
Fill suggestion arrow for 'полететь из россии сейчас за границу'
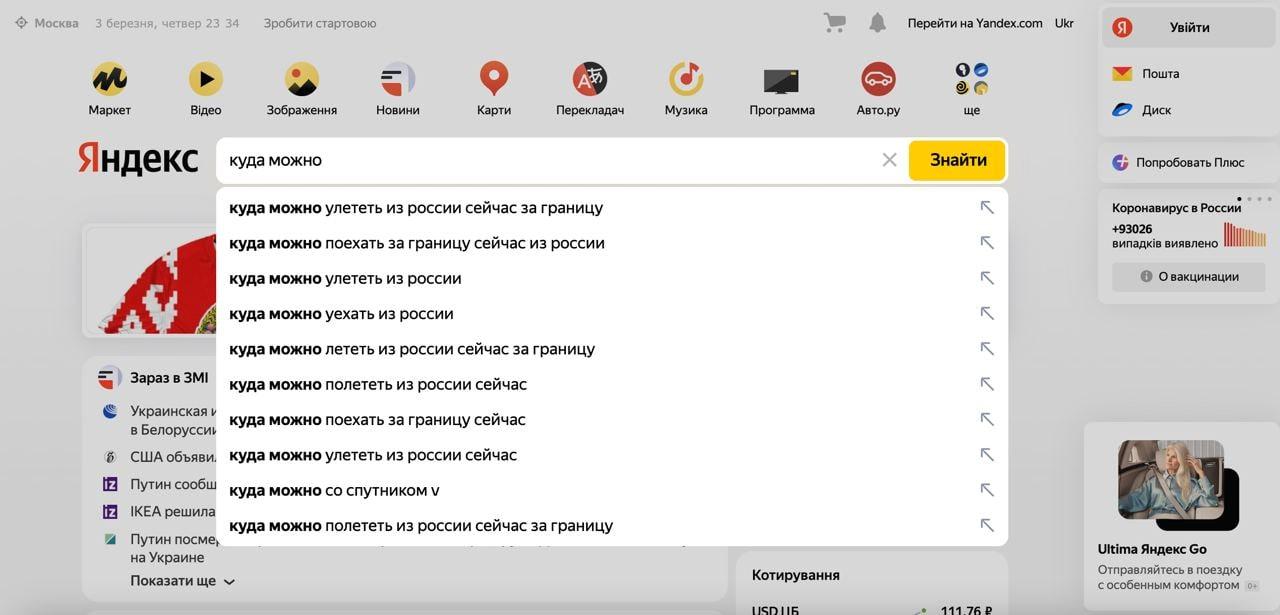[987, 526]
